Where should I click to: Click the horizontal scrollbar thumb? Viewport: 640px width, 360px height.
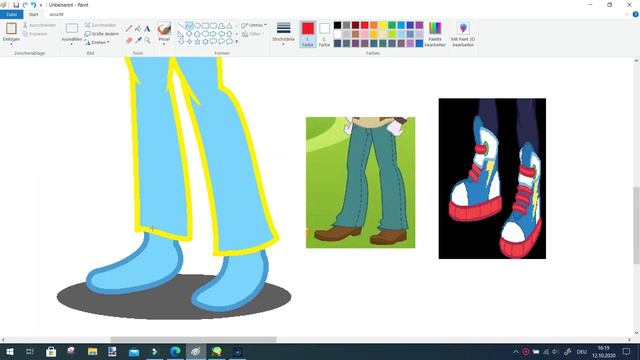[193, 340]
